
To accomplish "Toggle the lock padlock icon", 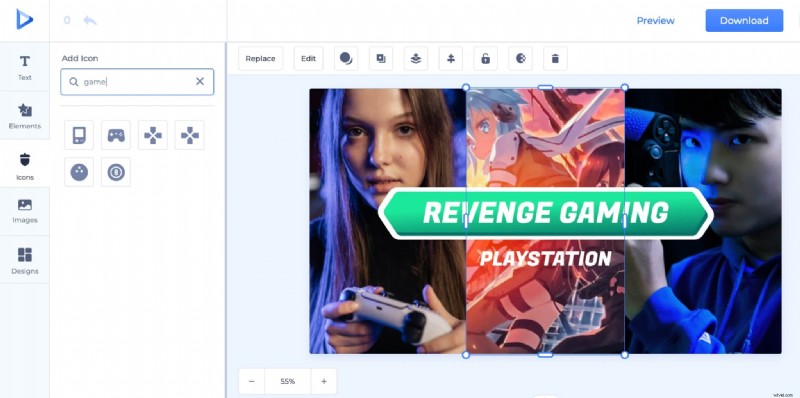I will [x=485, y=59].
